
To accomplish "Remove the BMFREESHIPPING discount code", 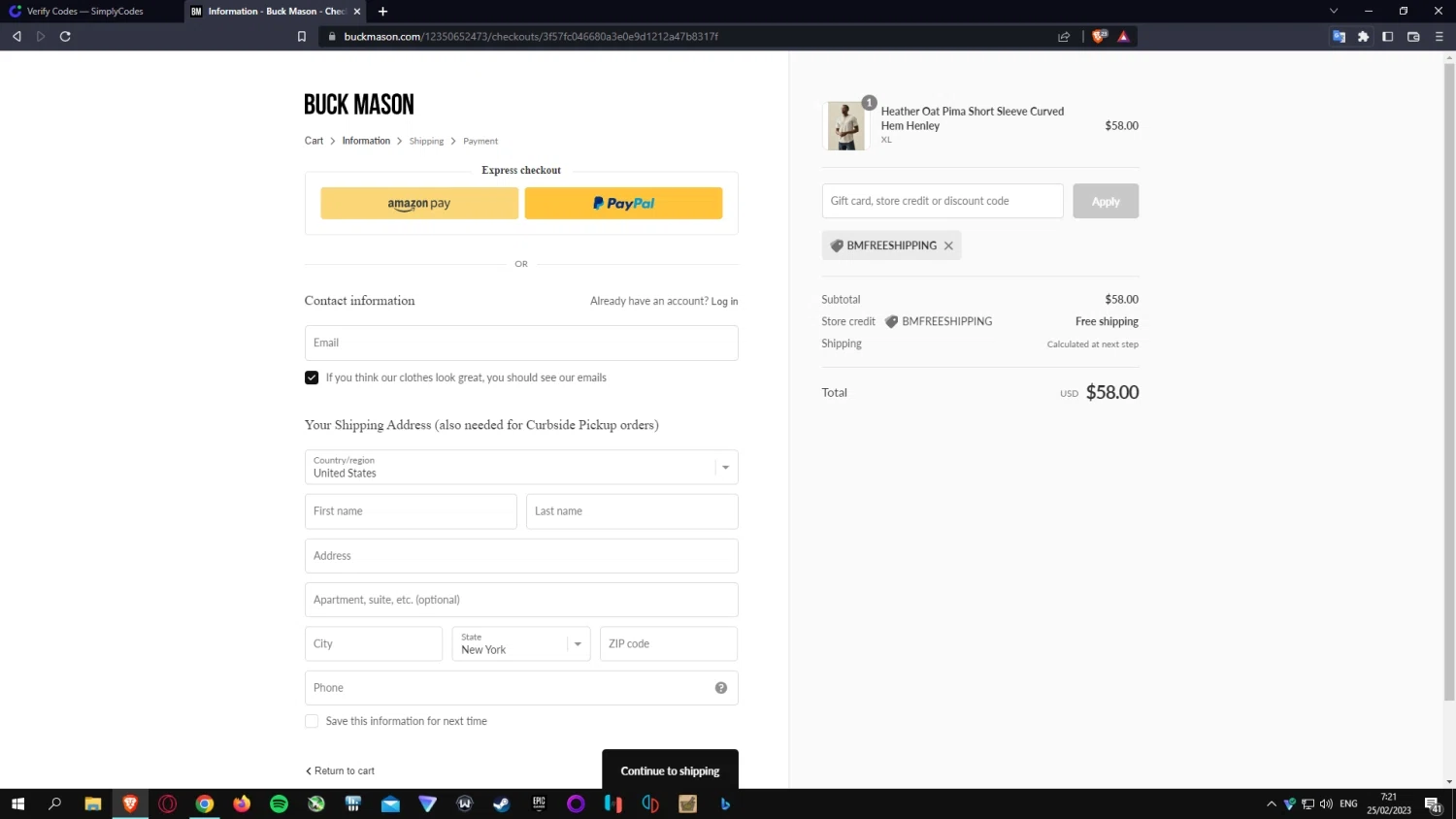I will 948,246.
